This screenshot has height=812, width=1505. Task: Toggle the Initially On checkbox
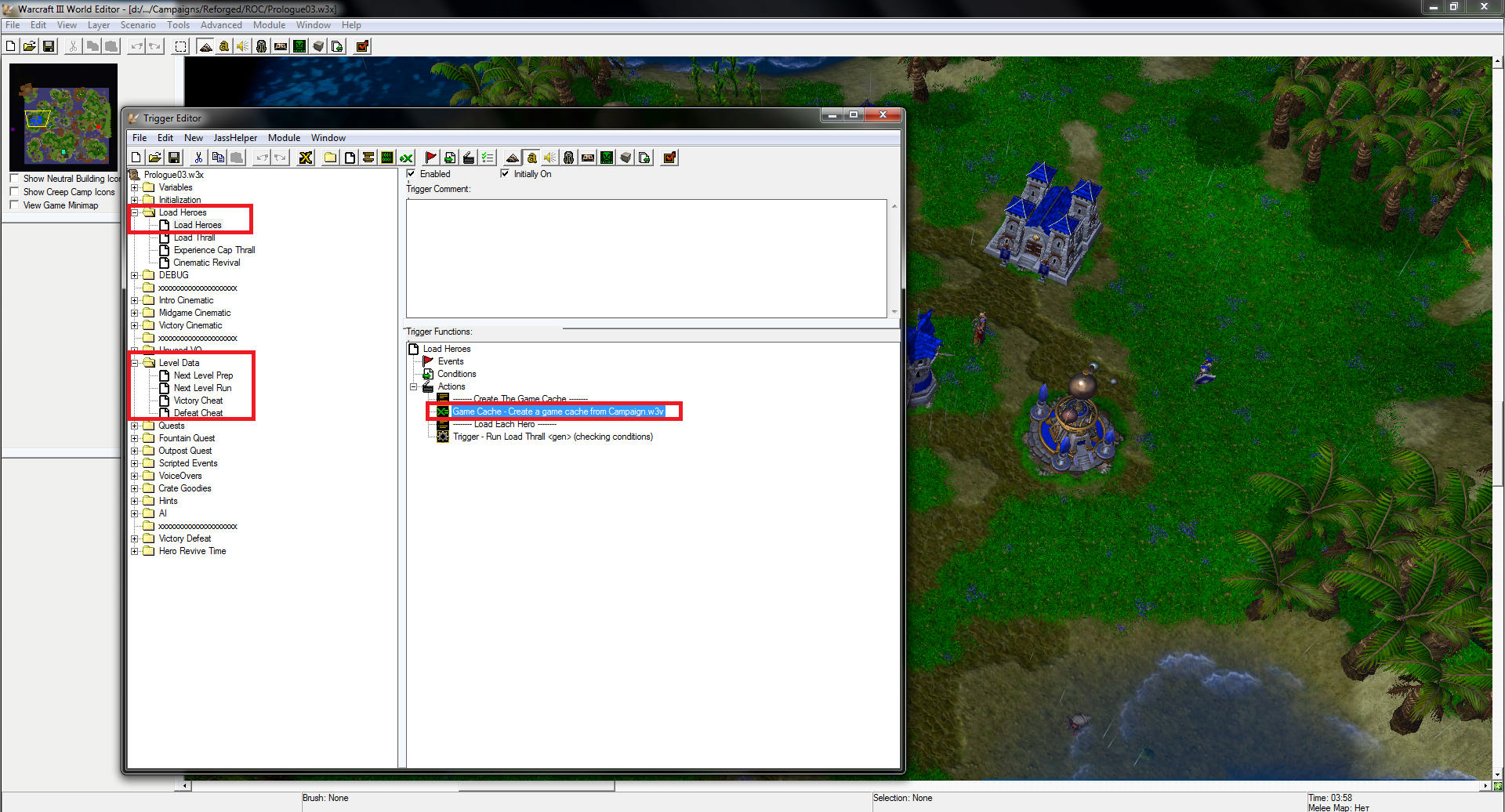pyautogui.click(x=505, y=174)
